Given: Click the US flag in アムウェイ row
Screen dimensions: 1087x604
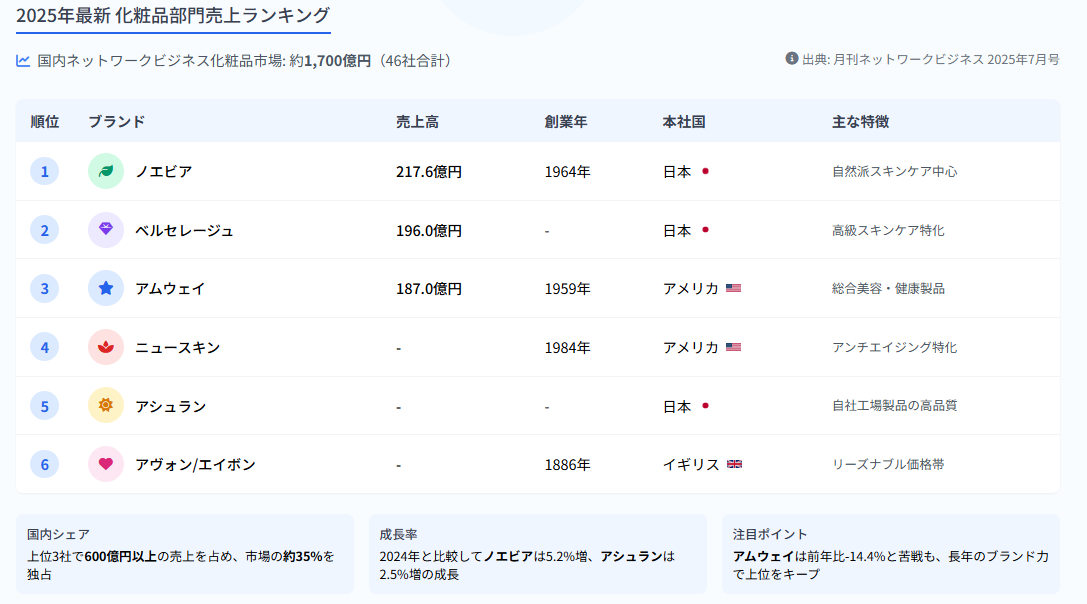Looking at the screenshot, I should pos(733,288).
